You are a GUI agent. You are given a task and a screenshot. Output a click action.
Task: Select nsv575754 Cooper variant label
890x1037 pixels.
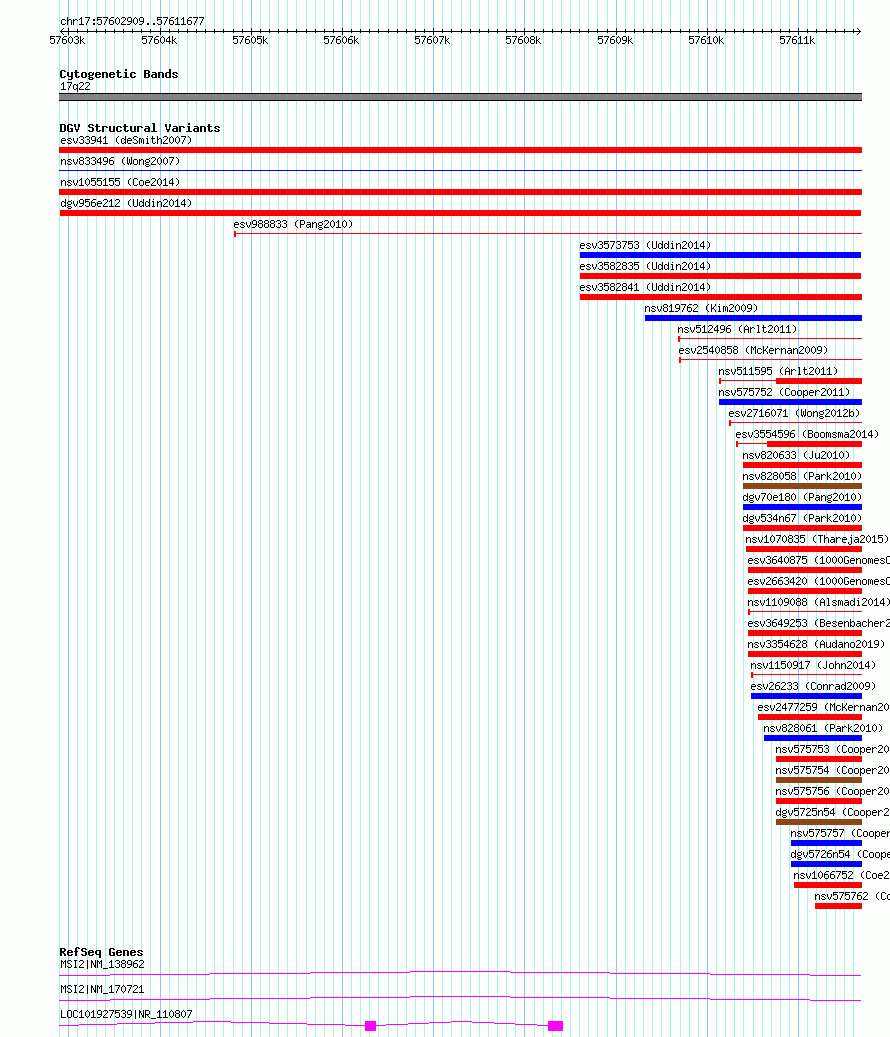[x=832, y=770]
